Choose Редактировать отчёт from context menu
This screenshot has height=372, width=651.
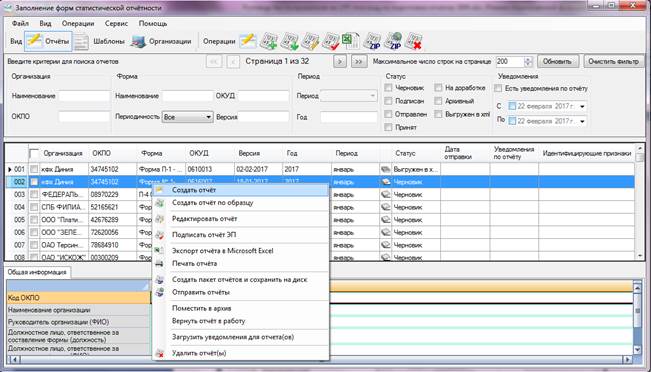click(x=241, y=219)
